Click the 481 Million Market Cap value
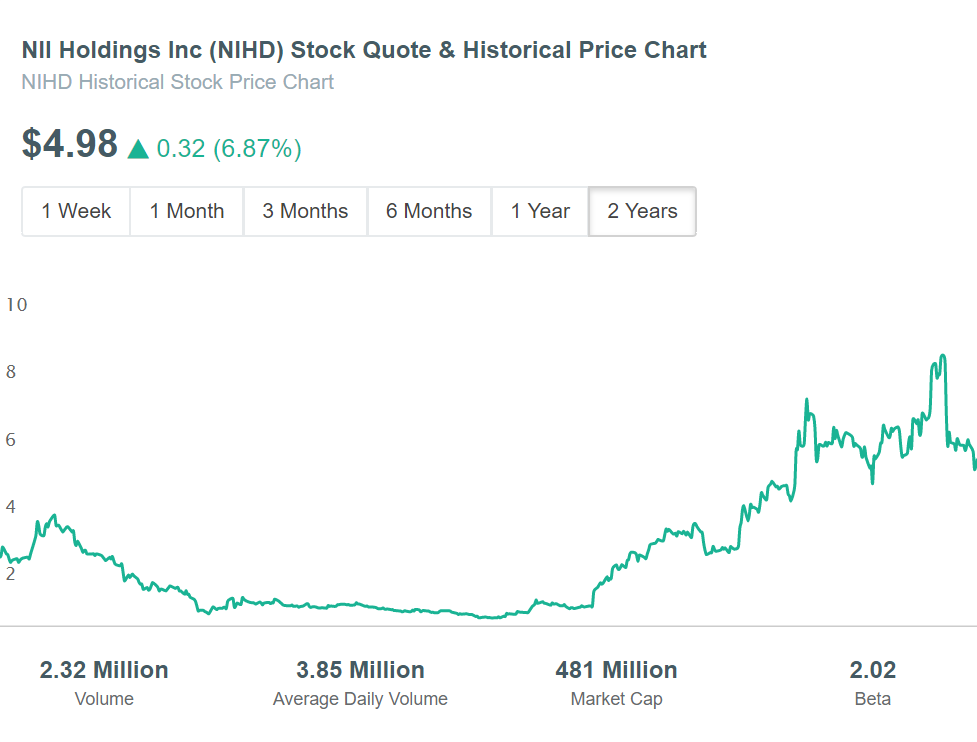Screen dimensions: 977x742 [616, 670]
